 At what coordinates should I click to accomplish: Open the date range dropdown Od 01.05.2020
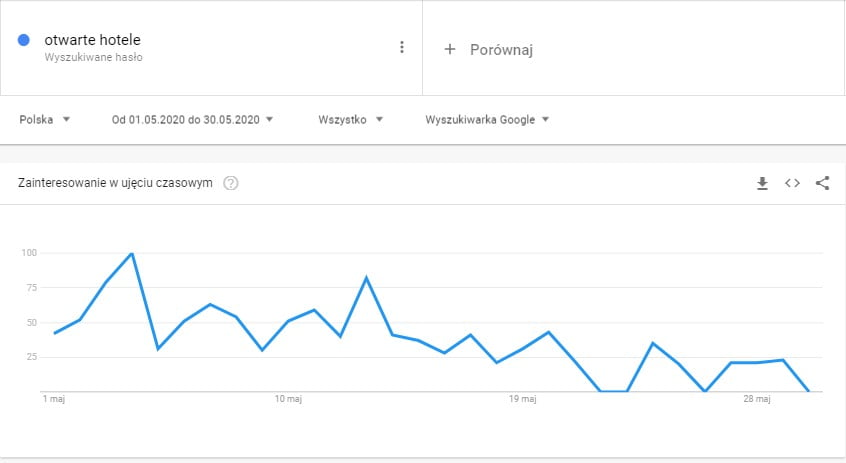click(192, 120)
